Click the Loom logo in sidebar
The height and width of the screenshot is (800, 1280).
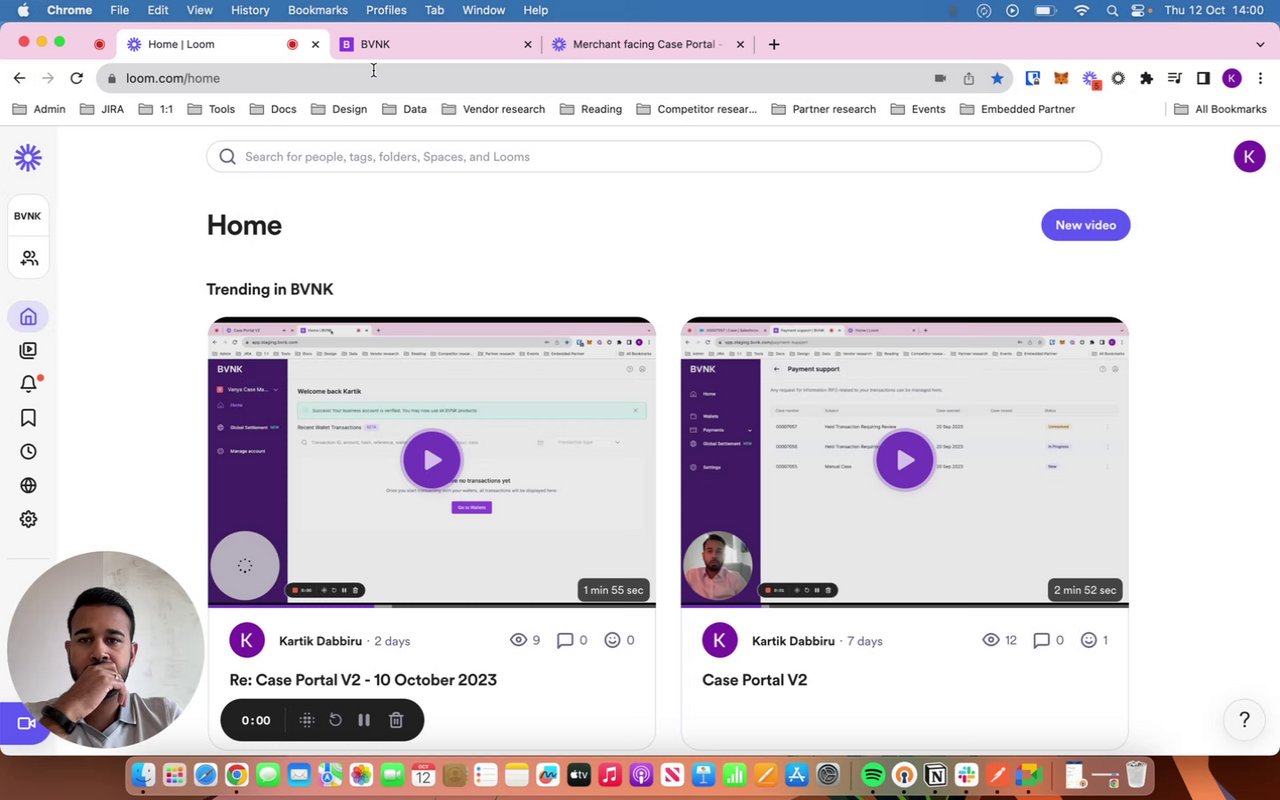point(28,157)
